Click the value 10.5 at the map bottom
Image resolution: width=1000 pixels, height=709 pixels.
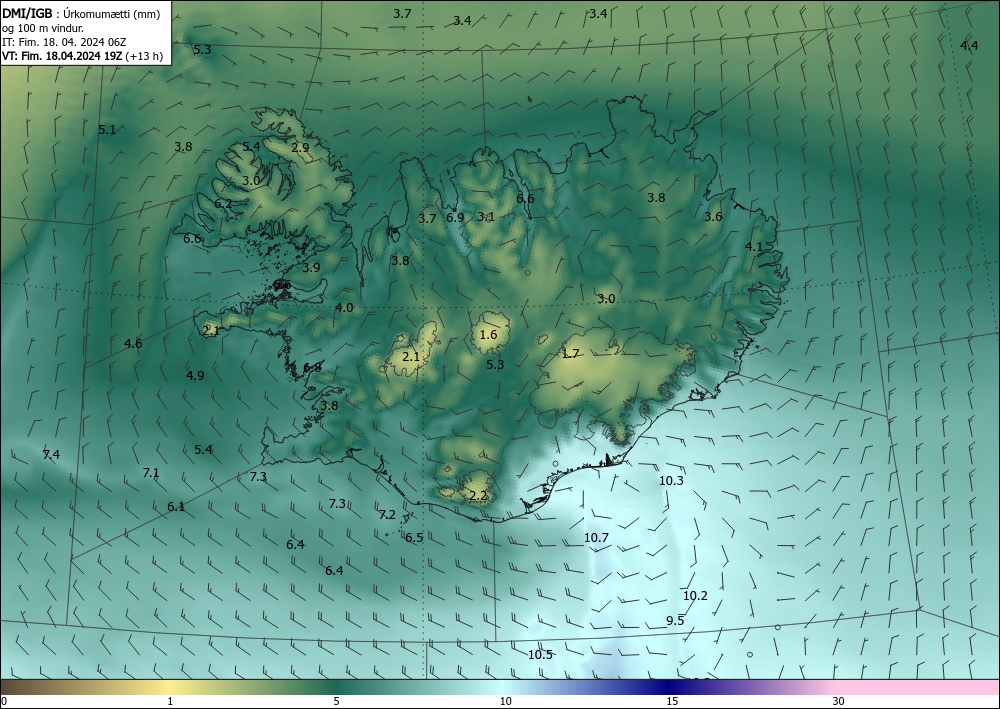pos(540,655)
